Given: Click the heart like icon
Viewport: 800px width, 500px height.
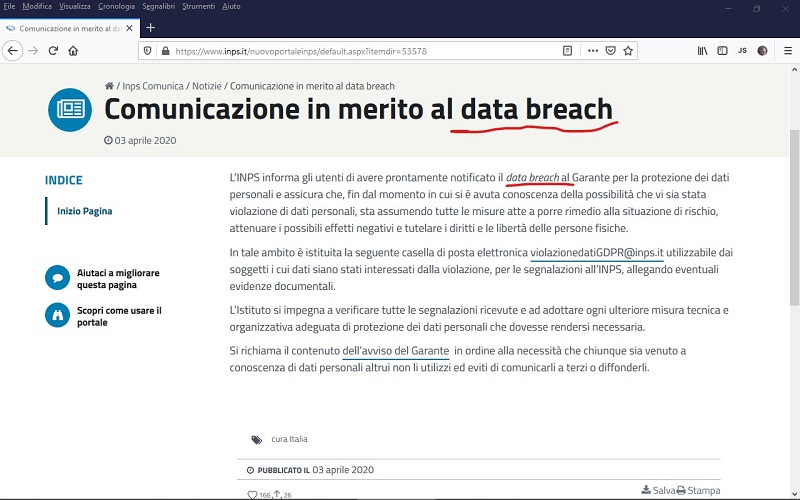Looking at the screenshot, I should pos(252,495).
